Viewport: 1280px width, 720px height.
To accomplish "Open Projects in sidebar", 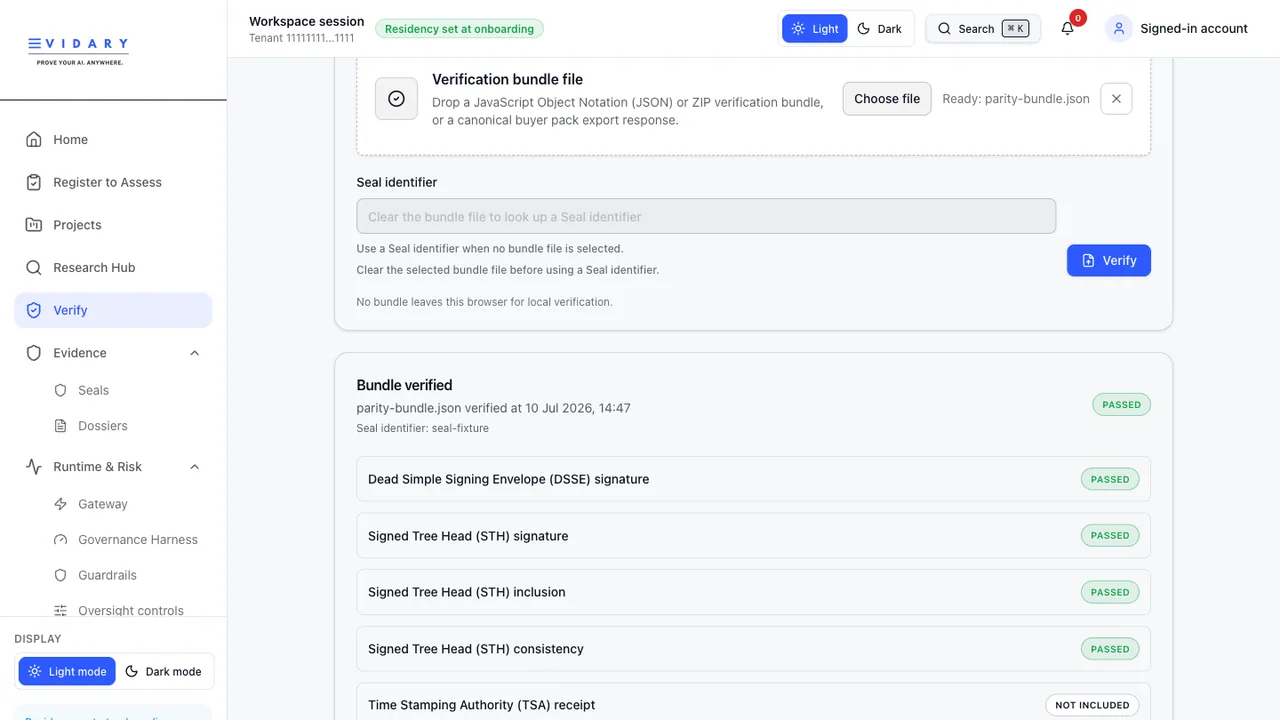I will (x=113, y=225).
